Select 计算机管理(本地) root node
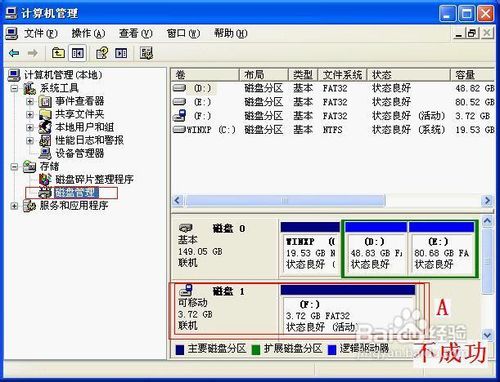Screen dimensions: 500x382 [x=63, y=75]
